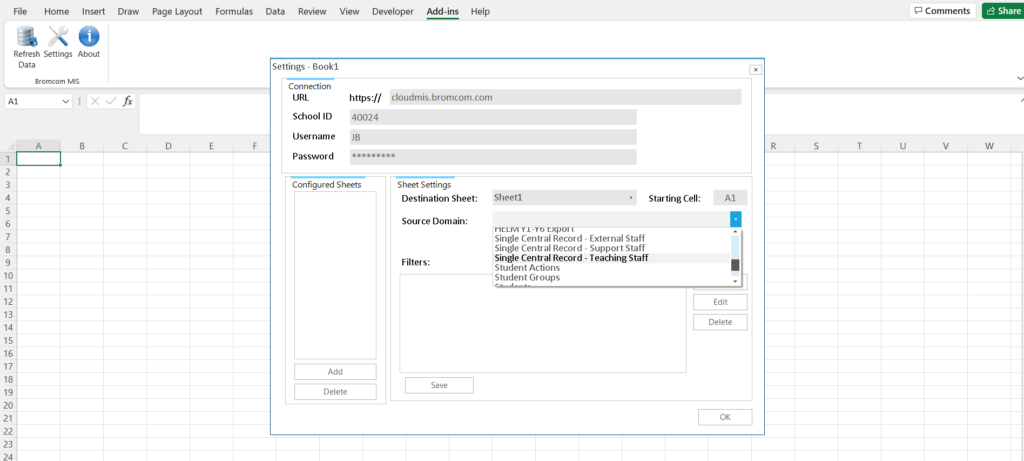
Task: Open the Review tab
Action: 312,11
